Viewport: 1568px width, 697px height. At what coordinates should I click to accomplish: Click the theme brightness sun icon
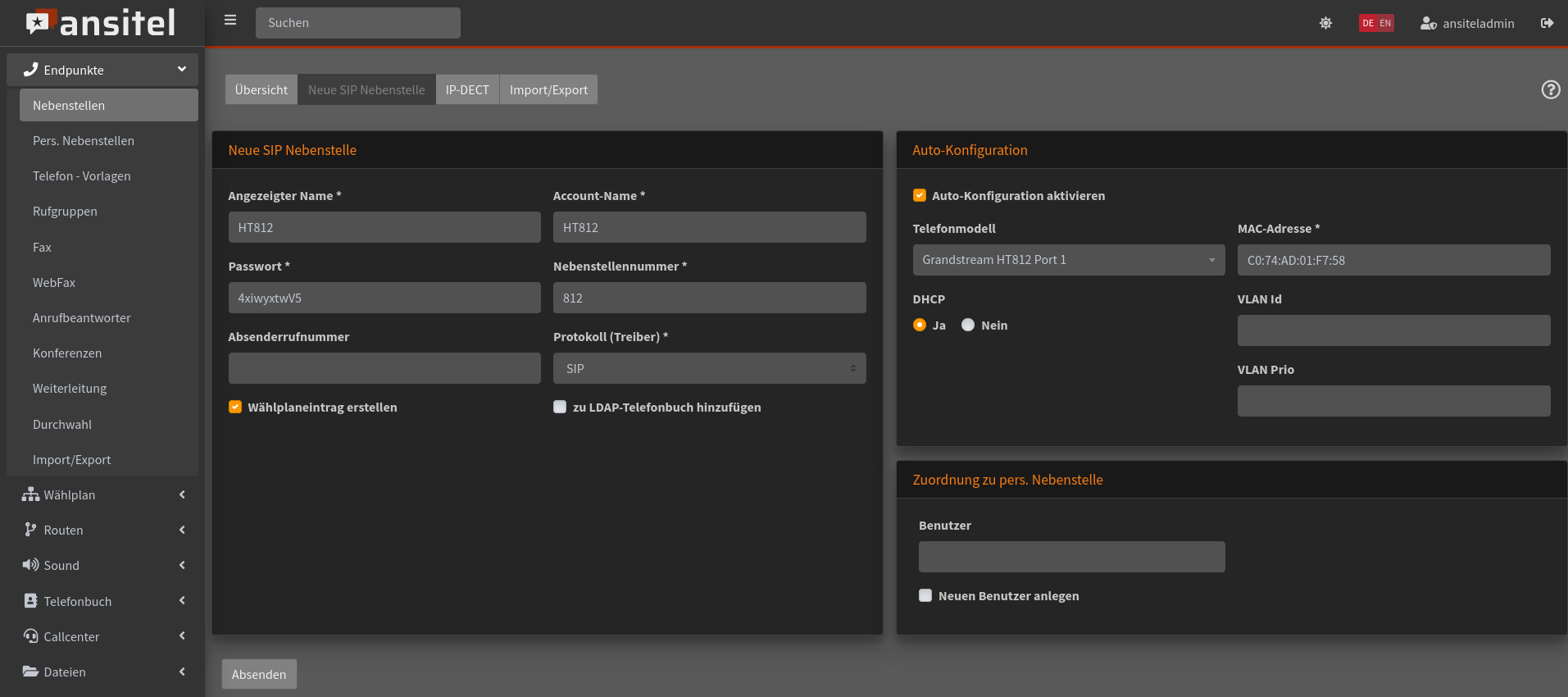click(1325, 23)
